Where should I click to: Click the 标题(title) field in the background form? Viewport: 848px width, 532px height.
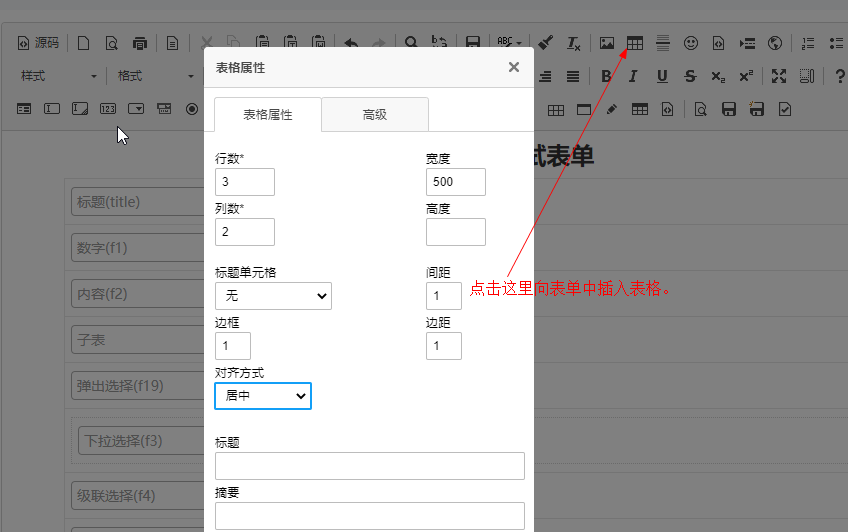pos(137,202)
